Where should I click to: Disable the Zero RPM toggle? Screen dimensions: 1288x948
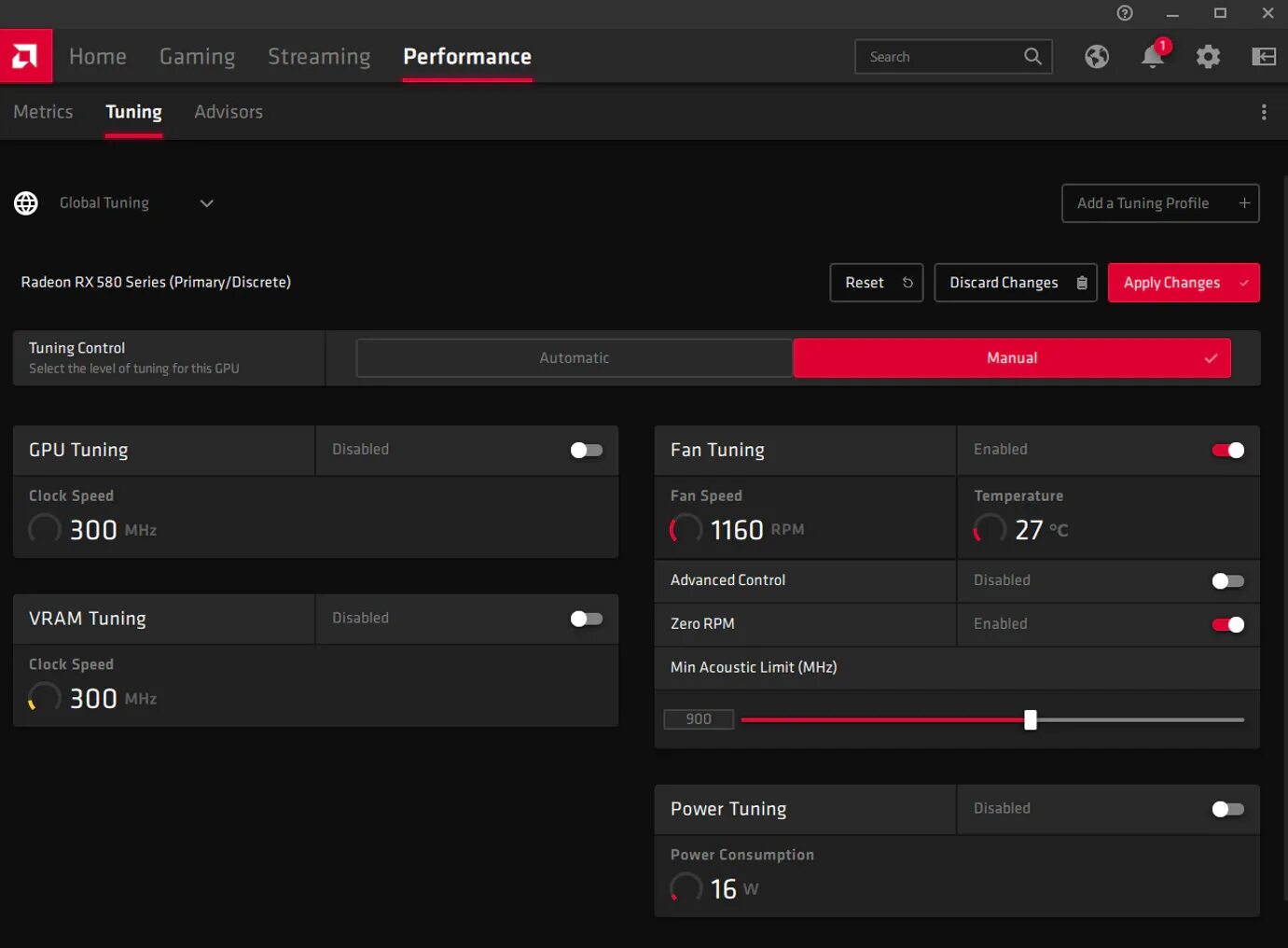tap(1228, 624)
